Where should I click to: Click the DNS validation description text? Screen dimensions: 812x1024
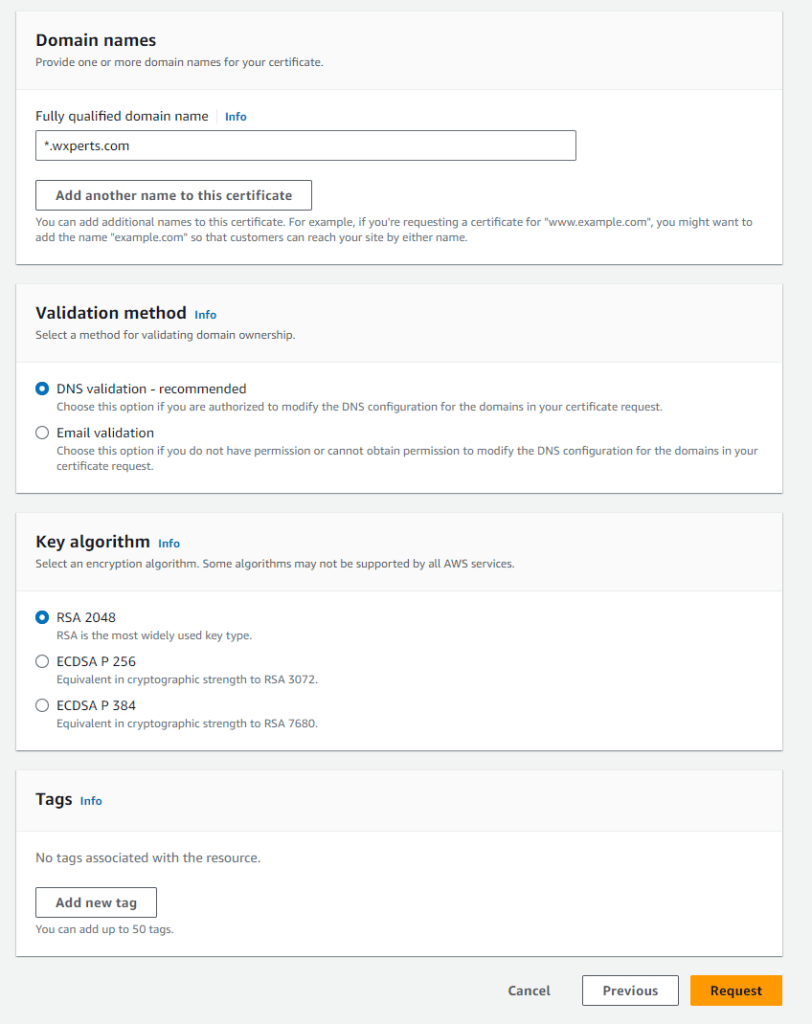tap(359, 407)
